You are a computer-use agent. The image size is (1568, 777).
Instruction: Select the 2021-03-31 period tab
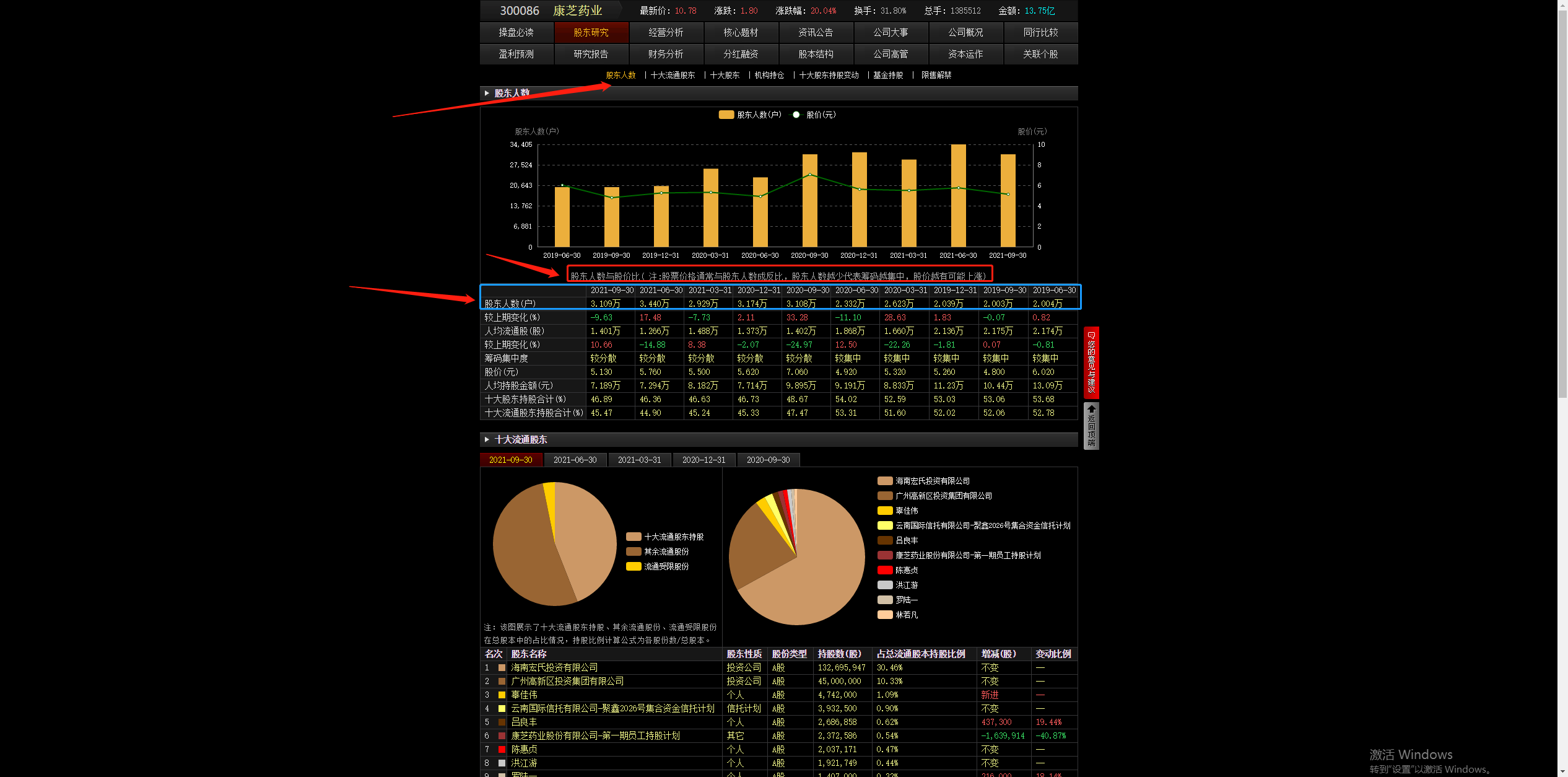640,460
